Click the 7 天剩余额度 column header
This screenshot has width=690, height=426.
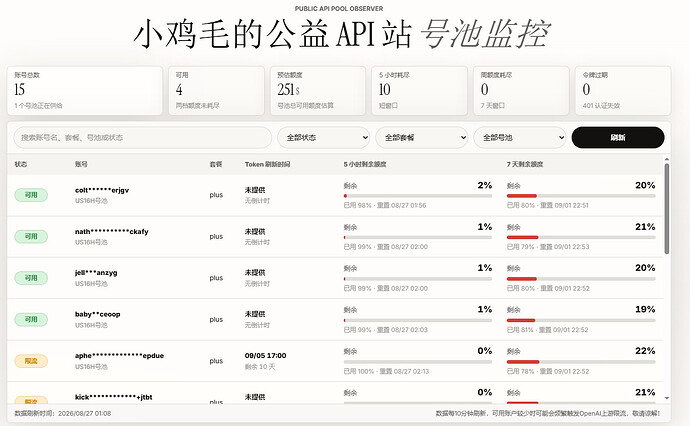click(525, 164)
